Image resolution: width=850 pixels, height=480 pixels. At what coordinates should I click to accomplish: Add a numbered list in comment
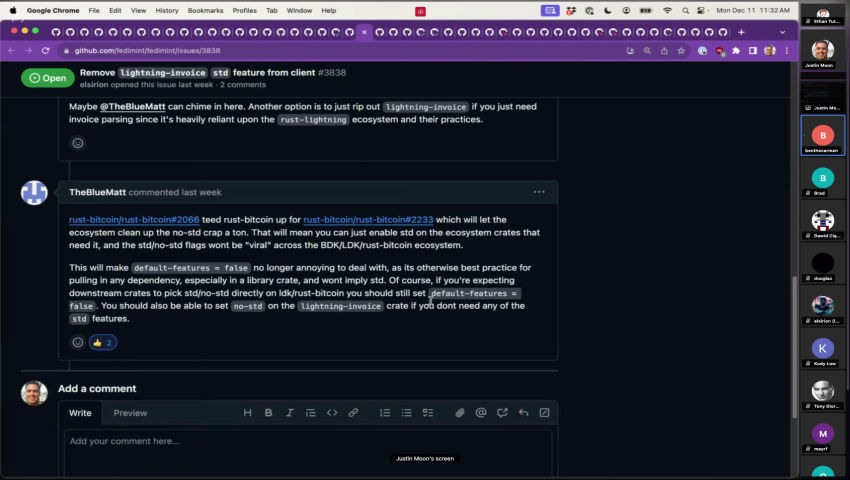(385, 412)
